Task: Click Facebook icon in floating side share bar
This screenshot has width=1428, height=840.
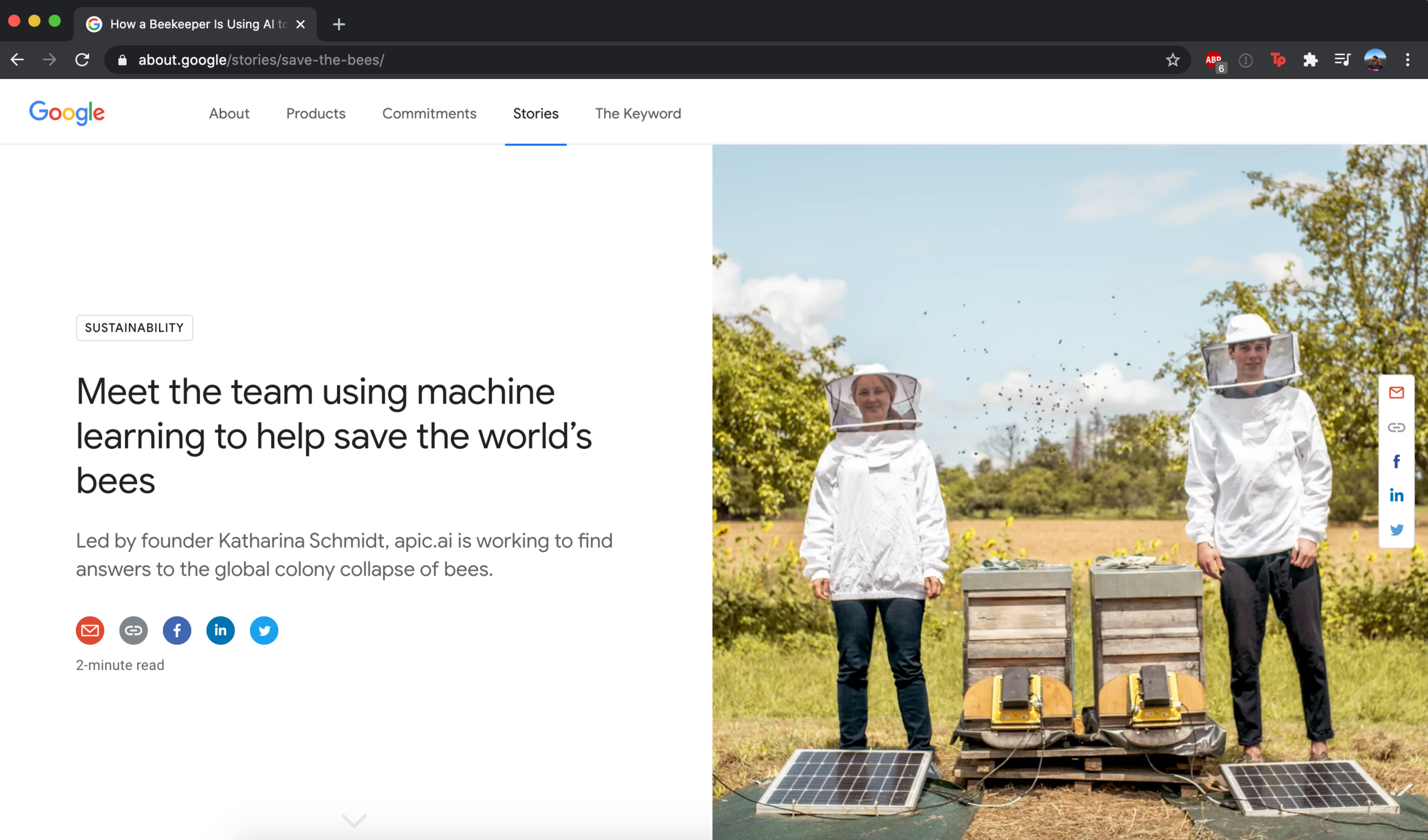Action: (1396, 461)
